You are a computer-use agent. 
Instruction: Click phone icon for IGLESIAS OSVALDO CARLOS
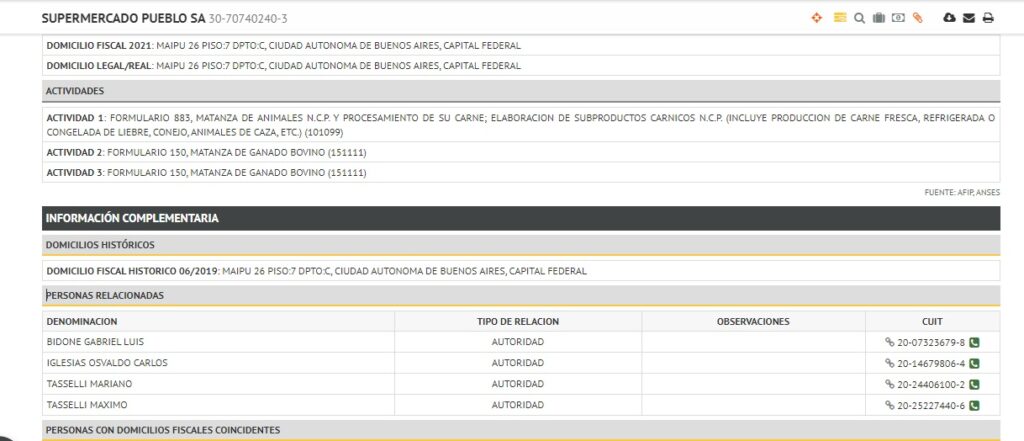coord(974,363)
